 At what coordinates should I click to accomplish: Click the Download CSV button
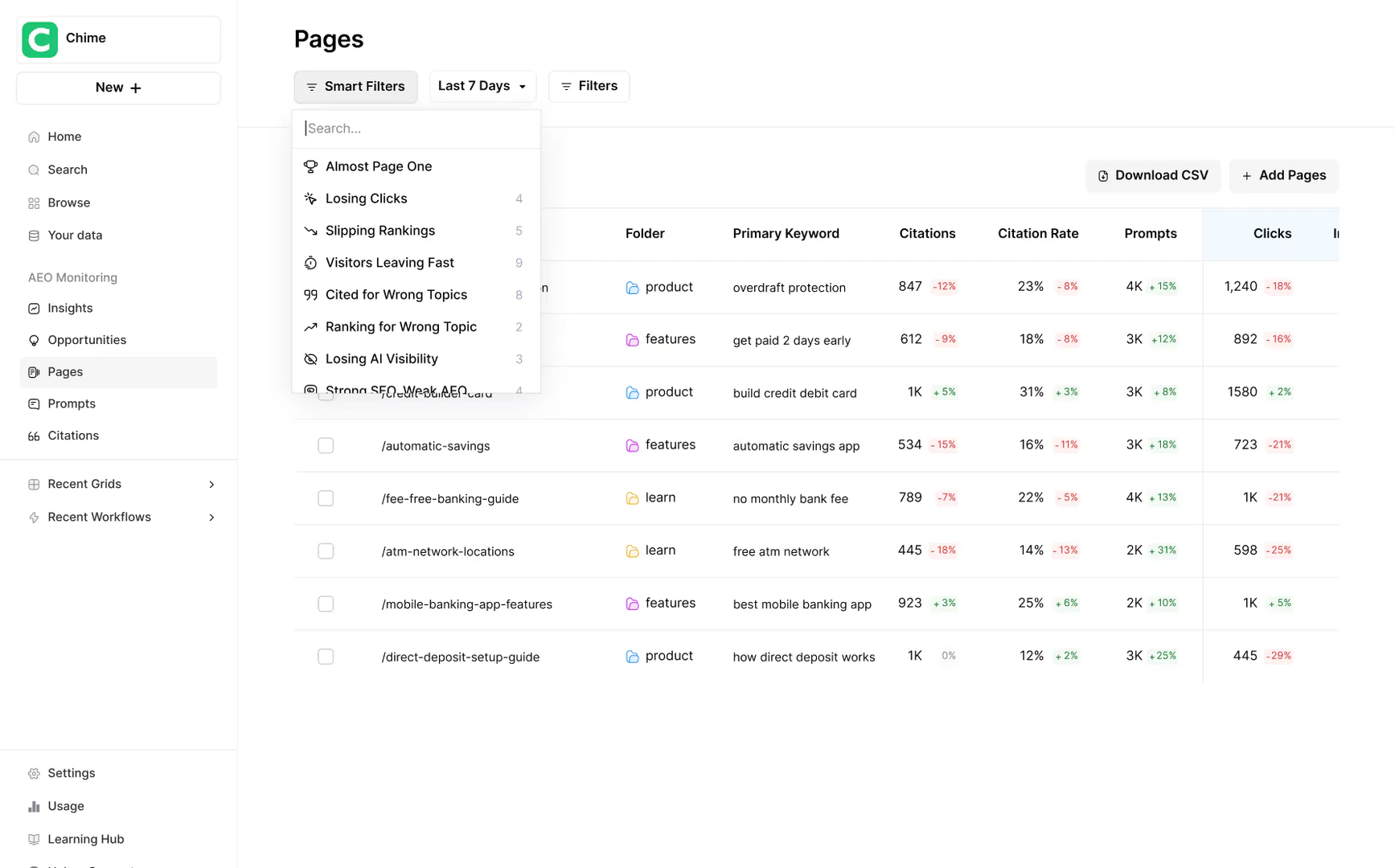tap(1152, 175)
